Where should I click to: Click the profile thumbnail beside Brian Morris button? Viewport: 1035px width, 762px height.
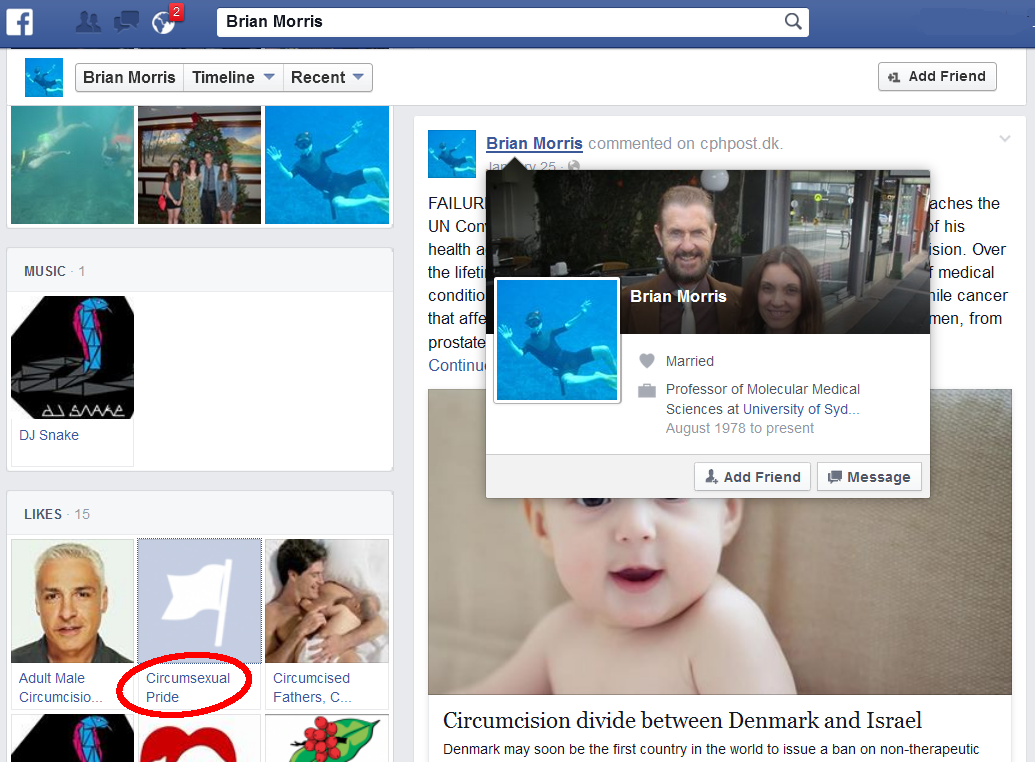pyautogui.click(x=44, y=77)
